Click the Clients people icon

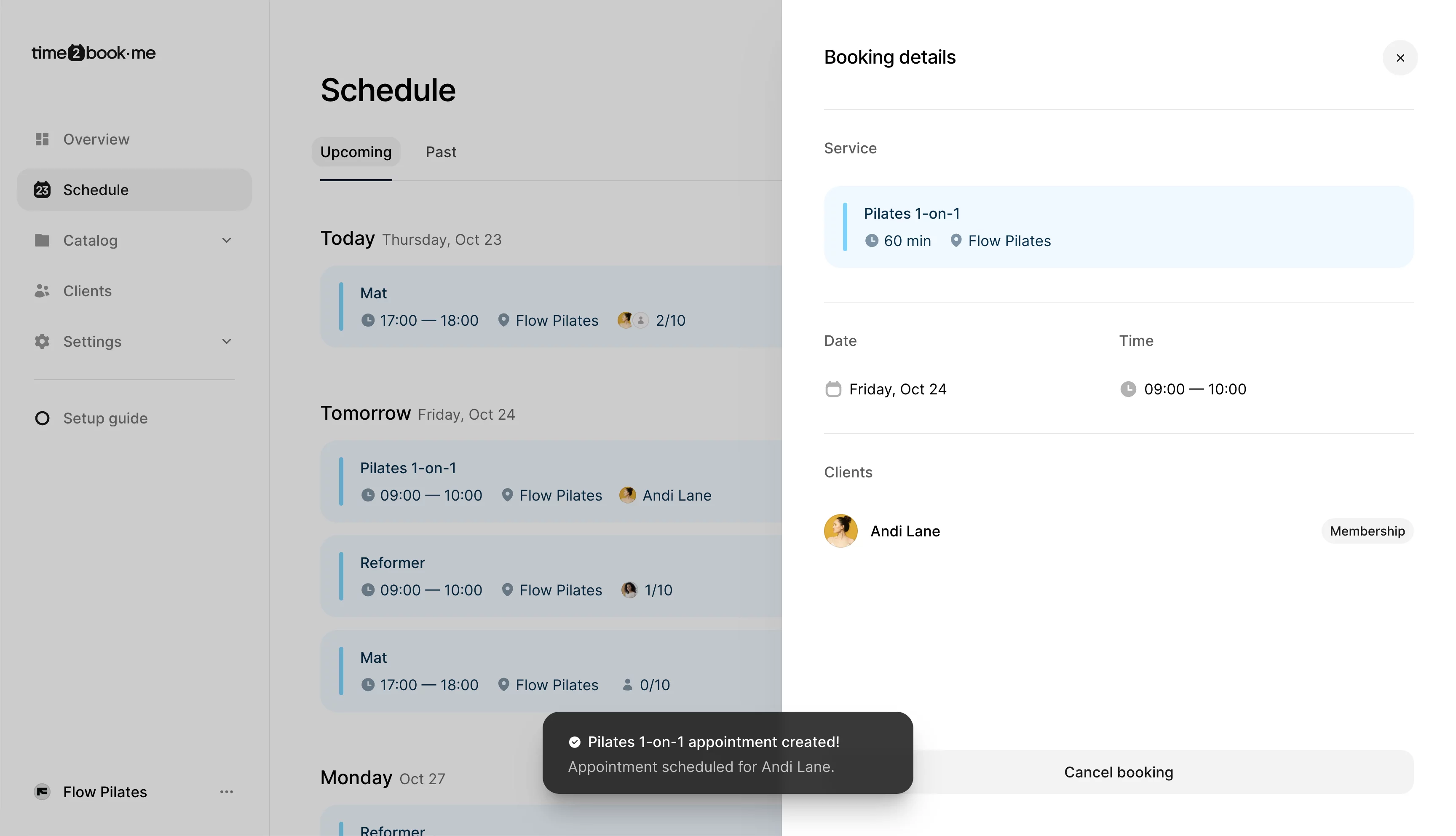point(42,290)
